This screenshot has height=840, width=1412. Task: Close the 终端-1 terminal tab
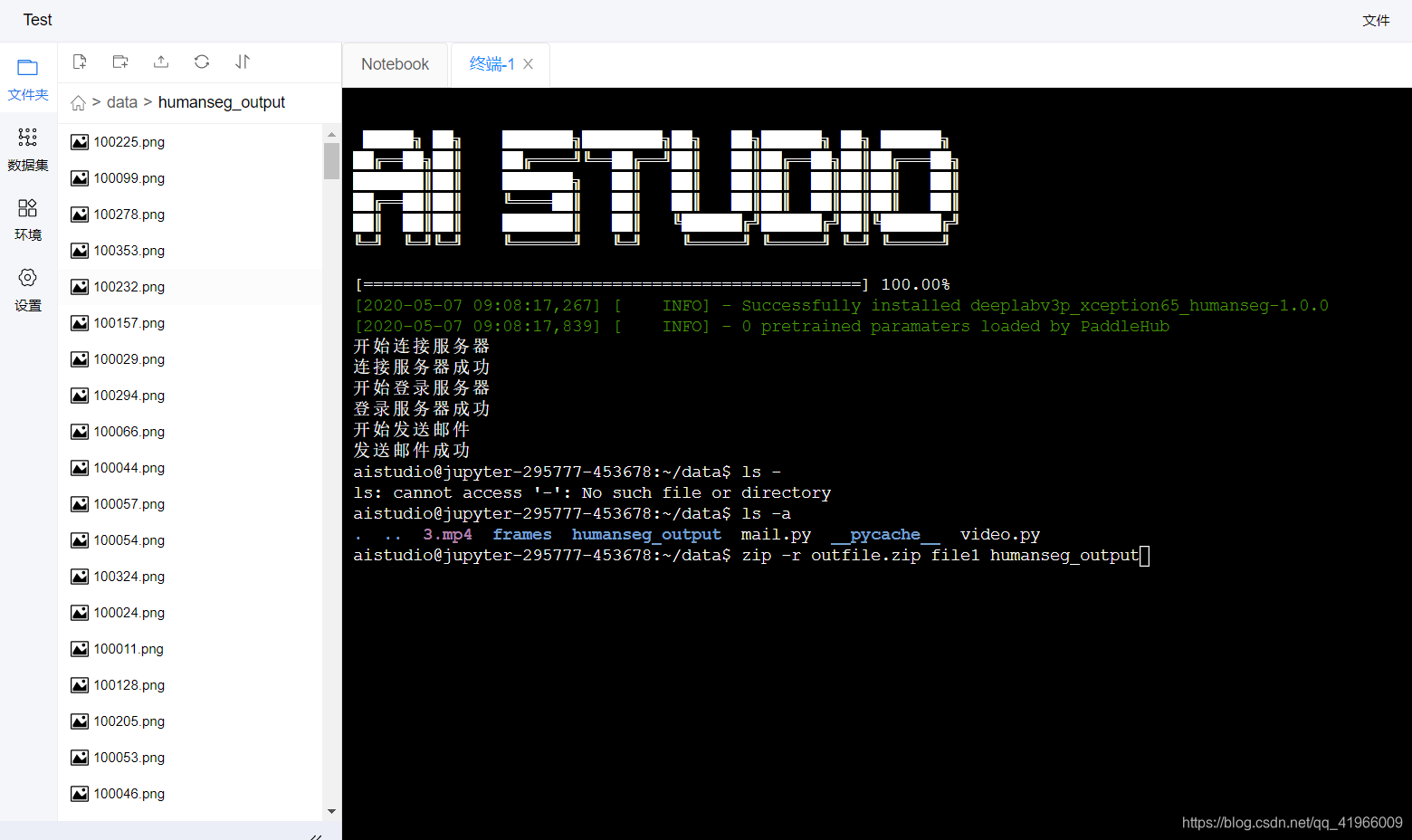[529, 64]
